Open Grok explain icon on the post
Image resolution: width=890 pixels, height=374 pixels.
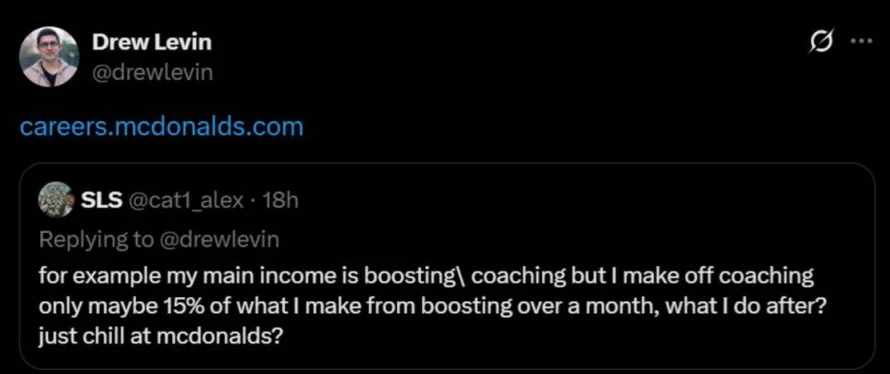pyautogui.click(x=825, y=43)
